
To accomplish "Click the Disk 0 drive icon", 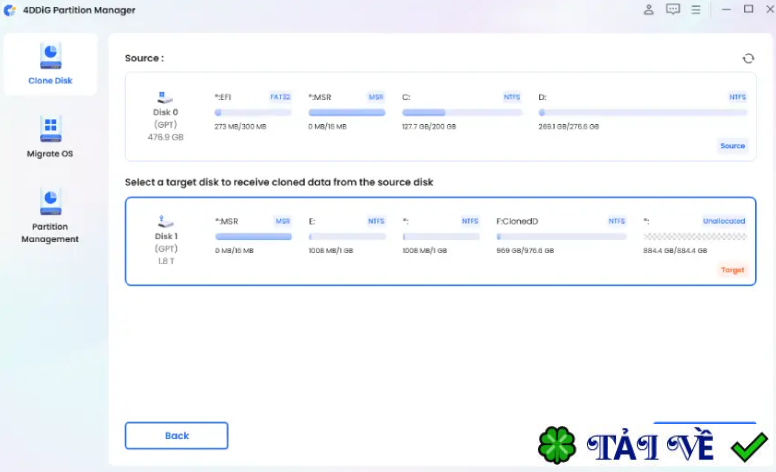I will [165, 97].
